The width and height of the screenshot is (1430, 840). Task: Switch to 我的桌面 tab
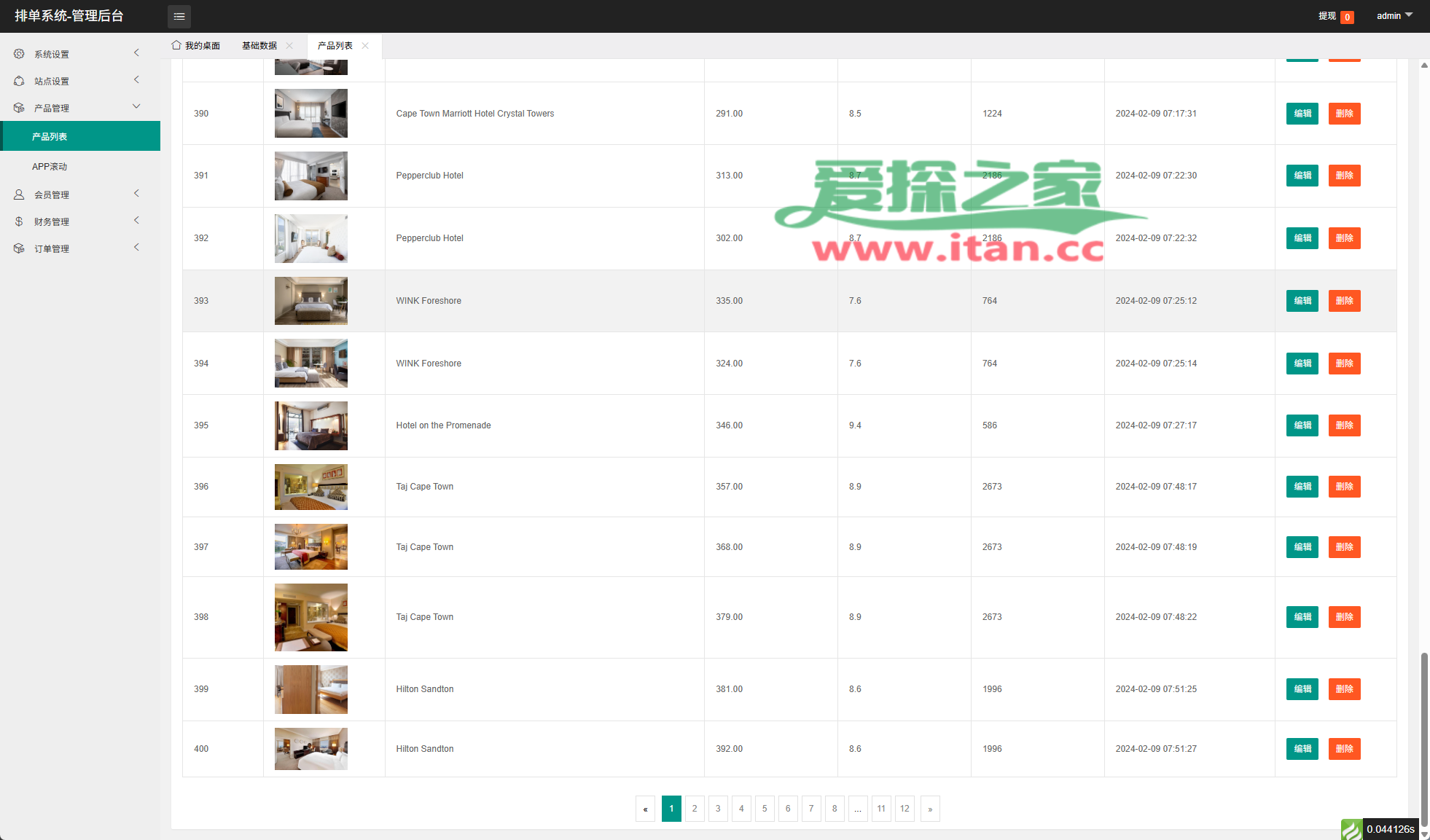click(196, 45)
